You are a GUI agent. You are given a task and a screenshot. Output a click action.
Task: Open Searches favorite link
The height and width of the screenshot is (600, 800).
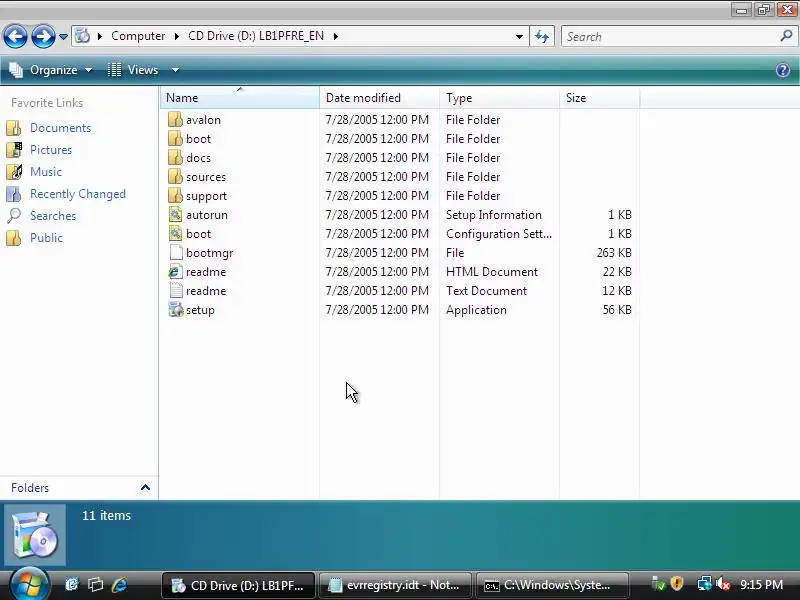[53, 216]
